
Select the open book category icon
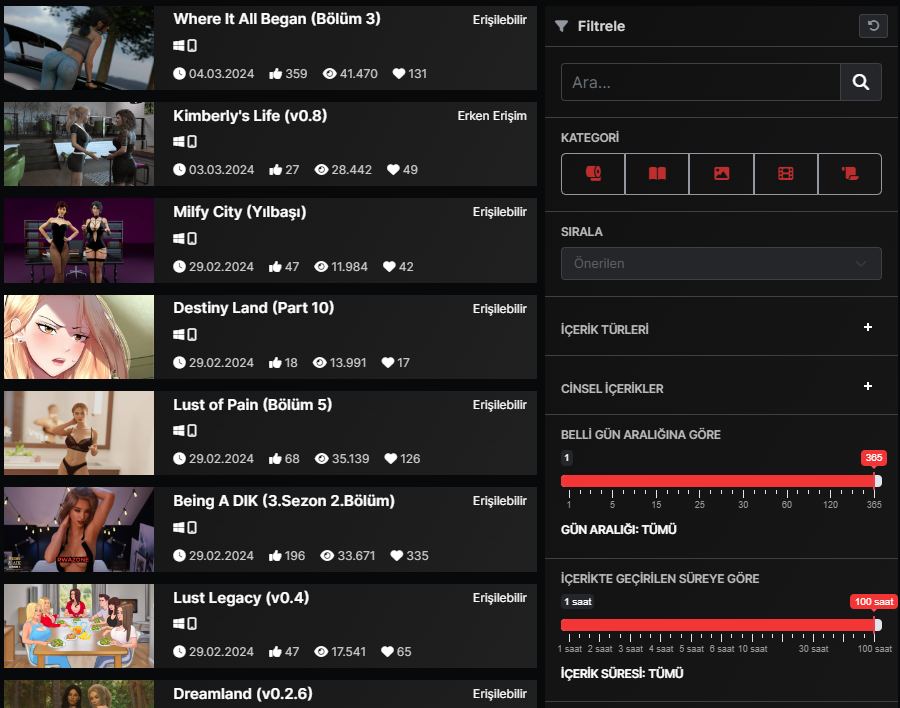click(x=657, y=173)
